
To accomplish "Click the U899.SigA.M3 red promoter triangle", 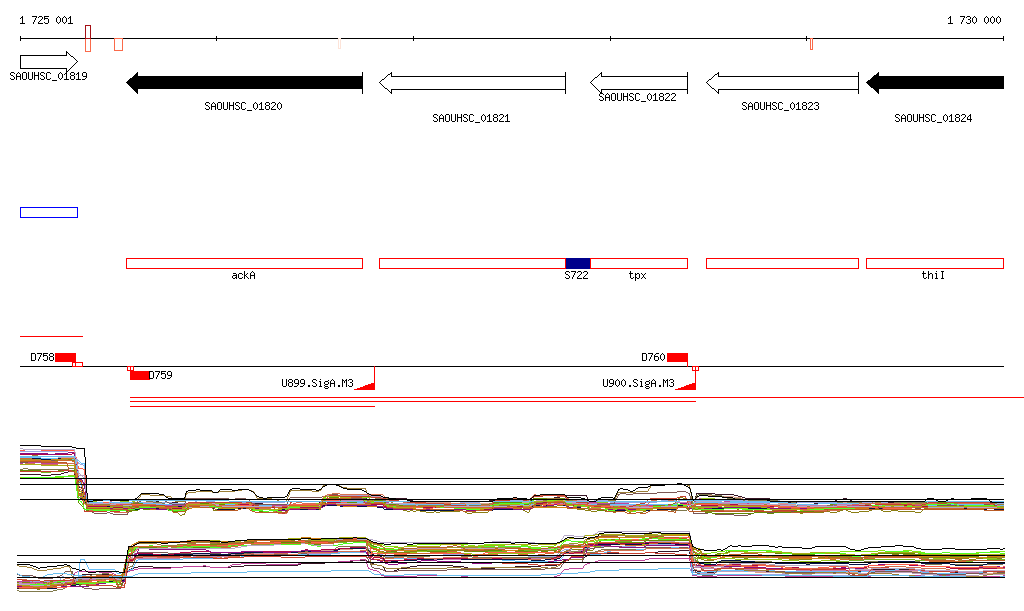I will tap(366, 383).
